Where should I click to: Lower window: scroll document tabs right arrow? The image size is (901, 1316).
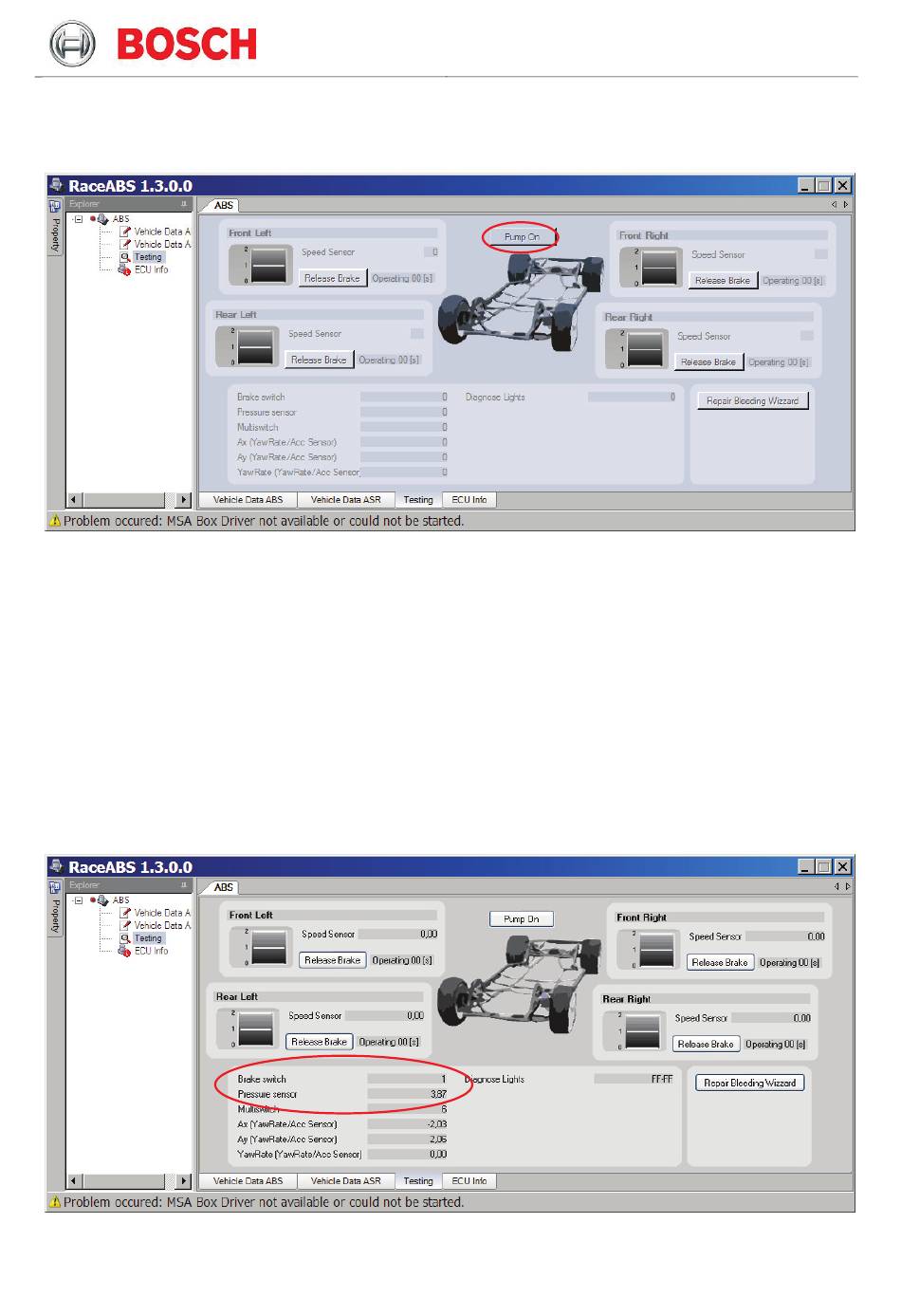[847, 887]
